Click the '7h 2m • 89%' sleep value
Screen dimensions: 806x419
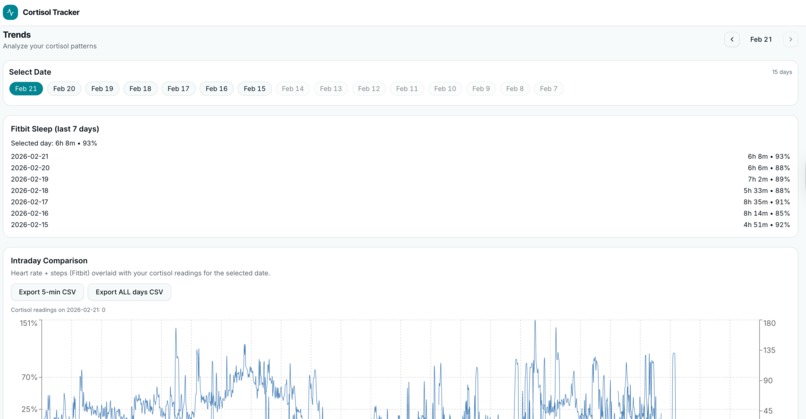(768, 179)
